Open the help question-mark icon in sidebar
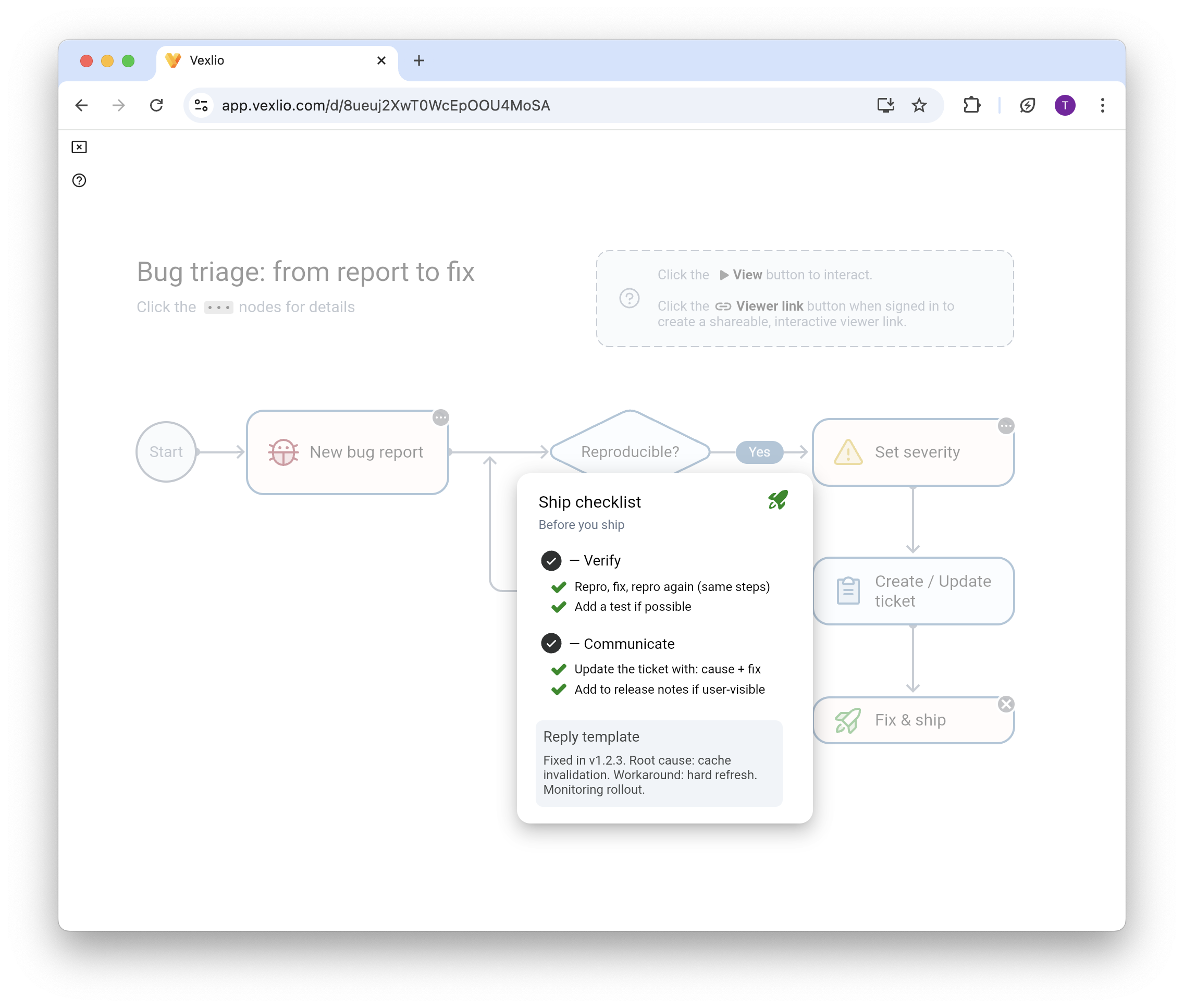This screenshot has height=1008, width=1184. [79, 180]
